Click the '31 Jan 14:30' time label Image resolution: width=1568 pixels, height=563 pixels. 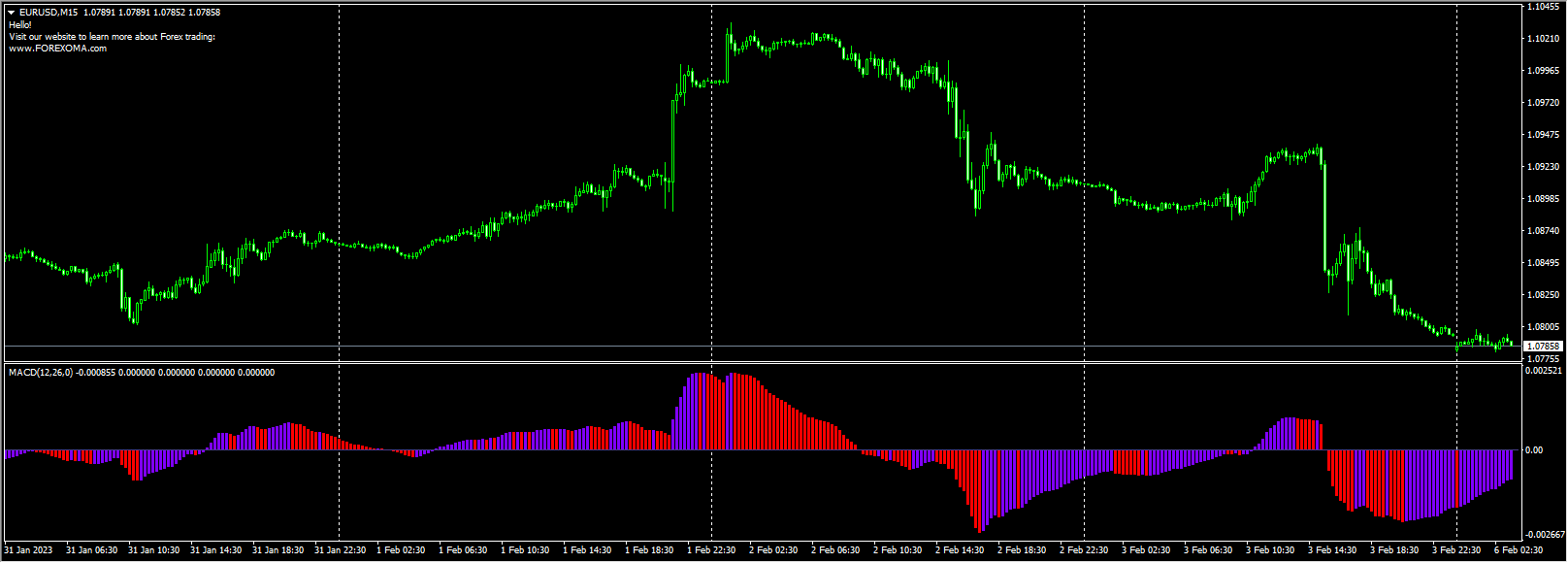(x=215, y=550)
